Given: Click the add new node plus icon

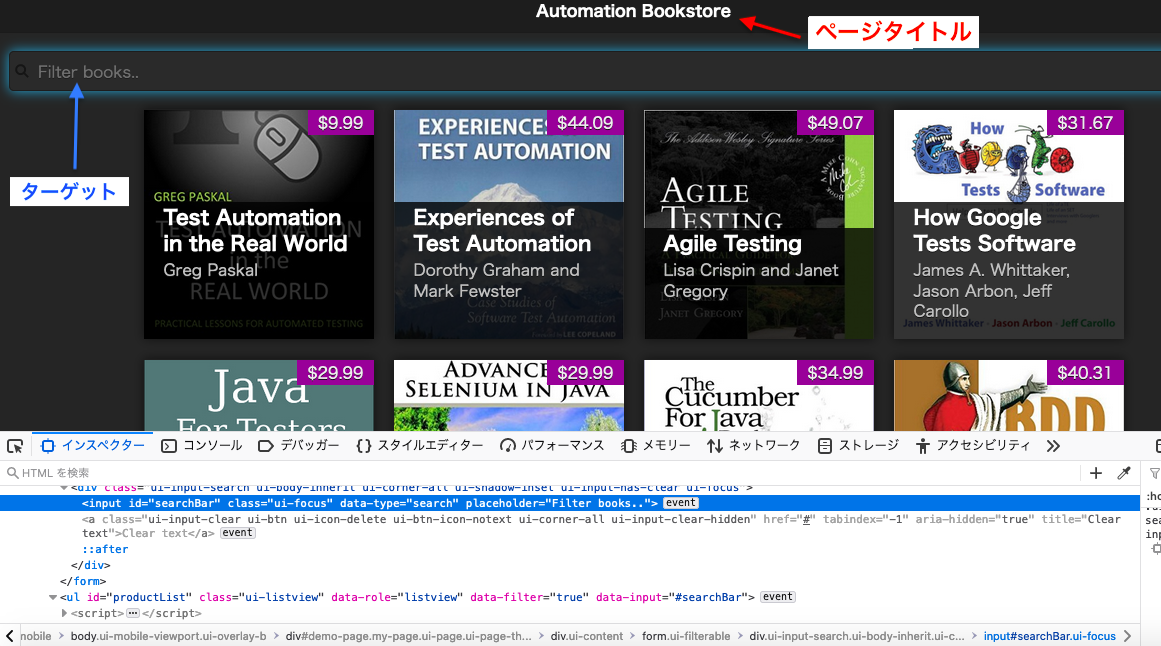Looking at the screenshot, I should click(1096, 473).
